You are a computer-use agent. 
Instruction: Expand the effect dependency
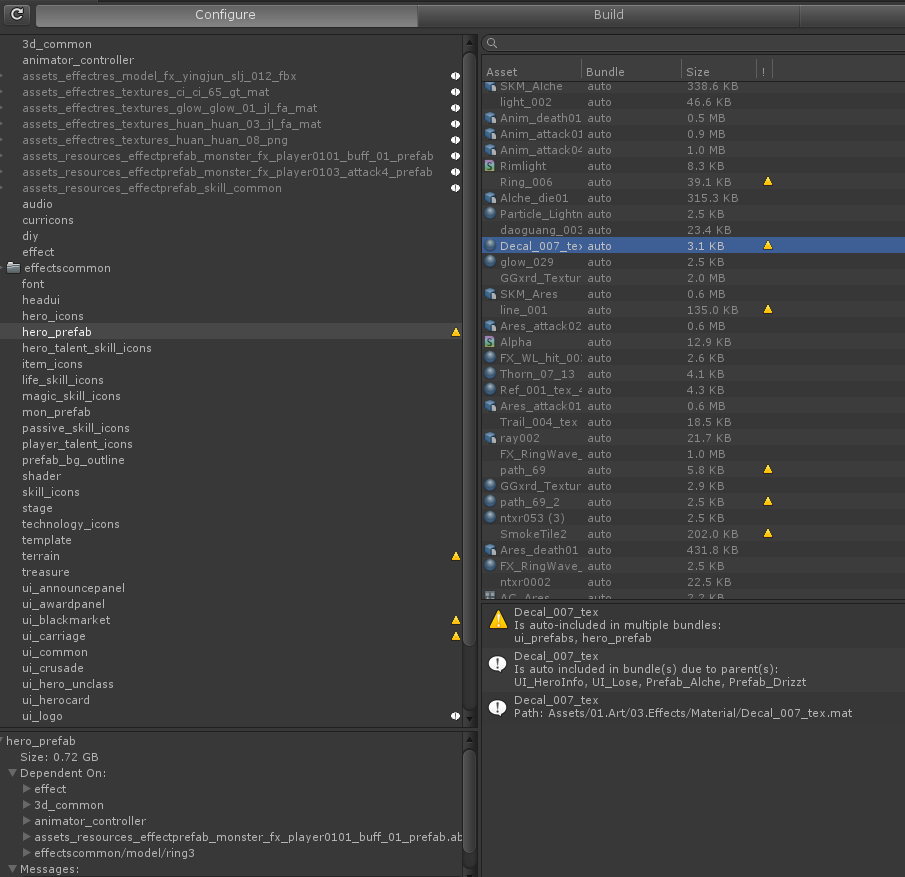tap(27, 788)
